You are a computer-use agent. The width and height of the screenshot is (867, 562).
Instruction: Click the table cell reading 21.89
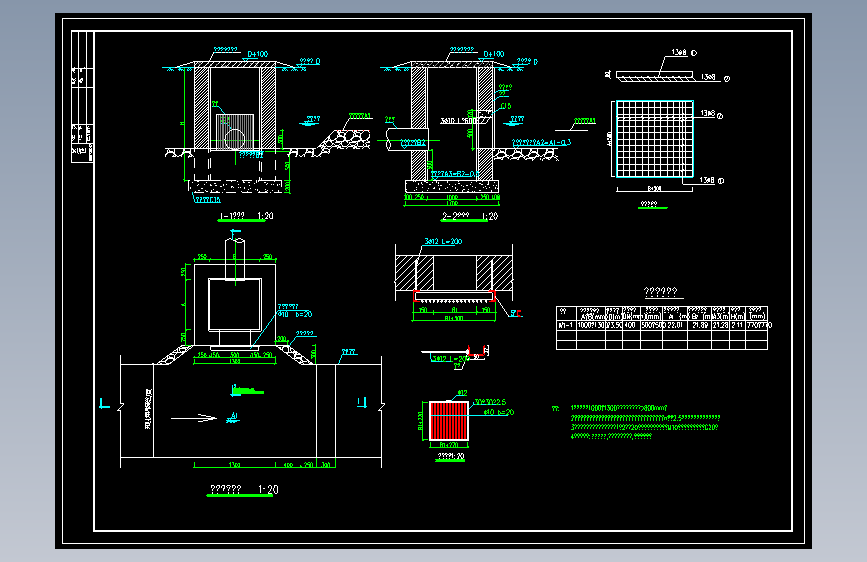[699, 325]
